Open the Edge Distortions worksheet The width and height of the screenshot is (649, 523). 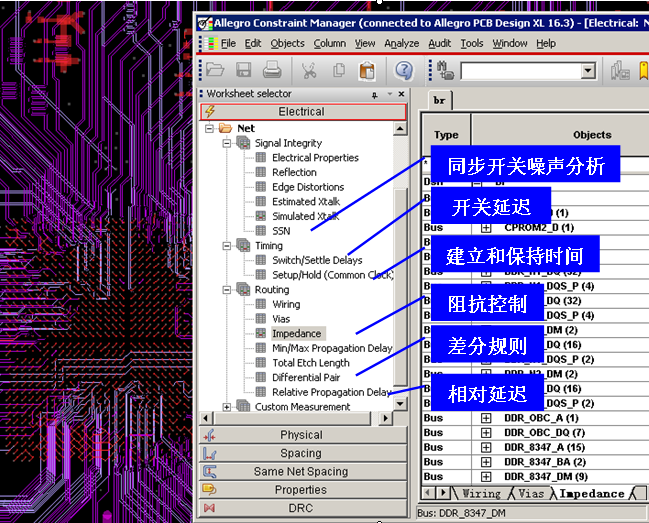click(x=308, y=187)
